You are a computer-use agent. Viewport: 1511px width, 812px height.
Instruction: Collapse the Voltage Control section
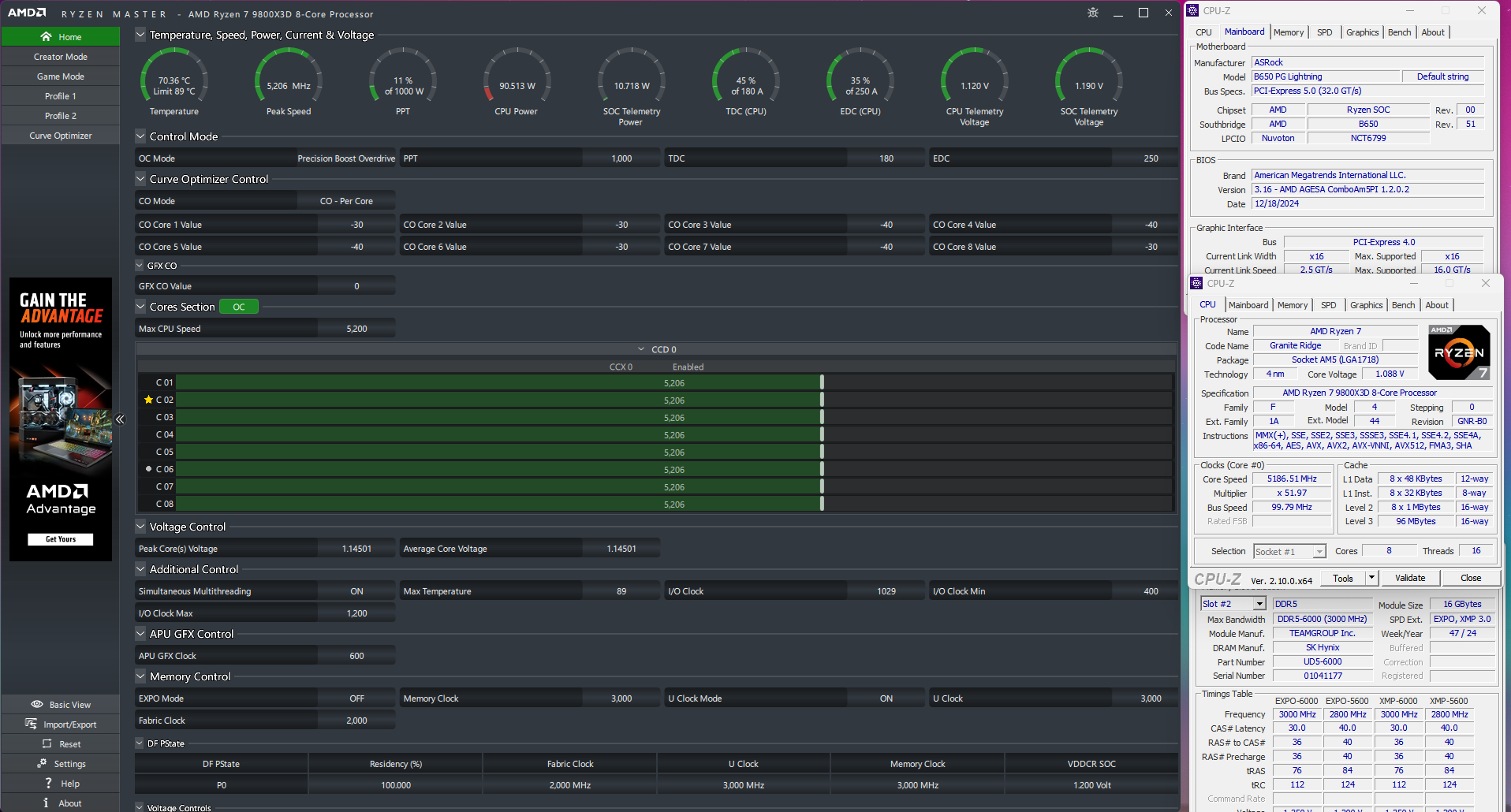coord(140,526)
